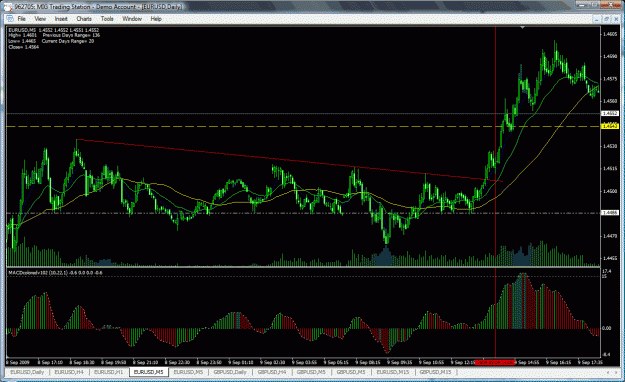625x382 pixels.
Task: Switch to the EURUSD,H4 chart tab
Action: (69, 372)
